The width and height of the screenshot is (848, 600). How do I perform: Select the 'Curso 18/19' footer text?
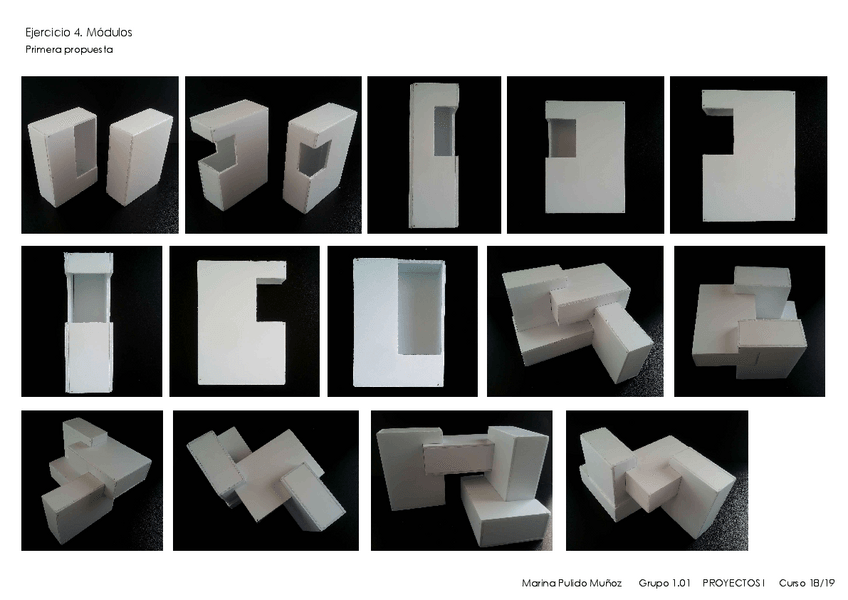pos(807,583)
